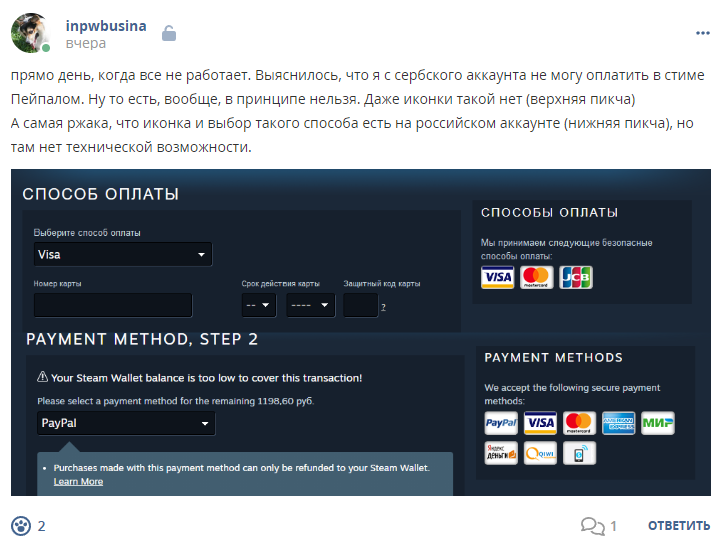Click the mobile payment phone icon
The image size is (725, 539).
coord(579,453)
